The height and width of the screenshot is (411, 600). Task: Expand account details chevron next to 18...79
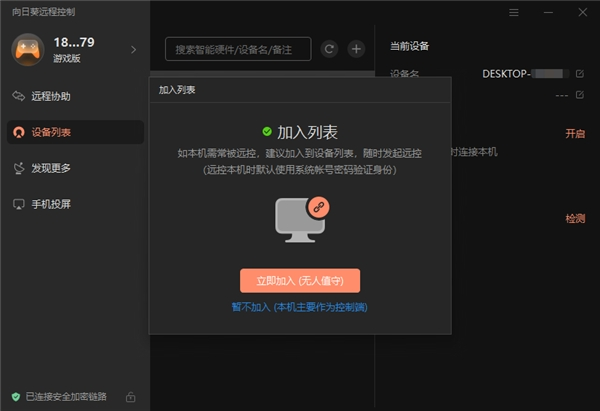133,48
